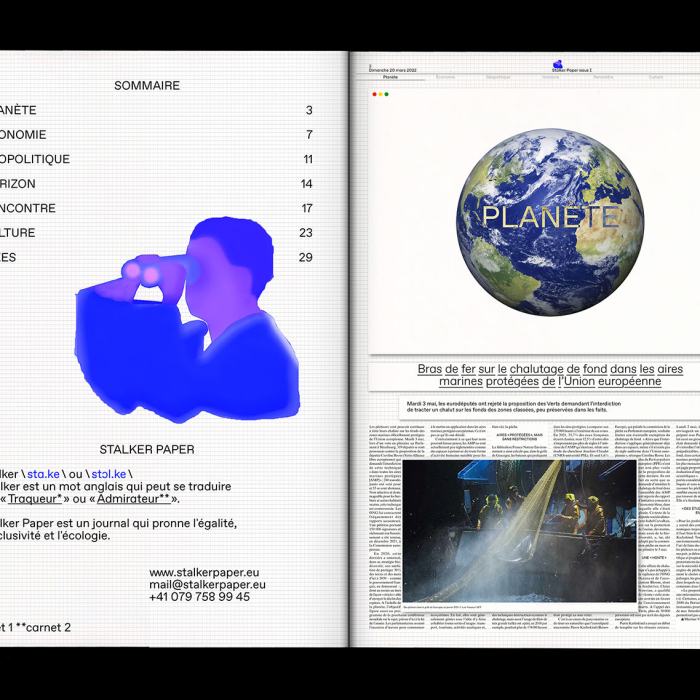Switch to the Économie tab
Viewport: 700px width, 700px height.
click(x=446, y=77)
